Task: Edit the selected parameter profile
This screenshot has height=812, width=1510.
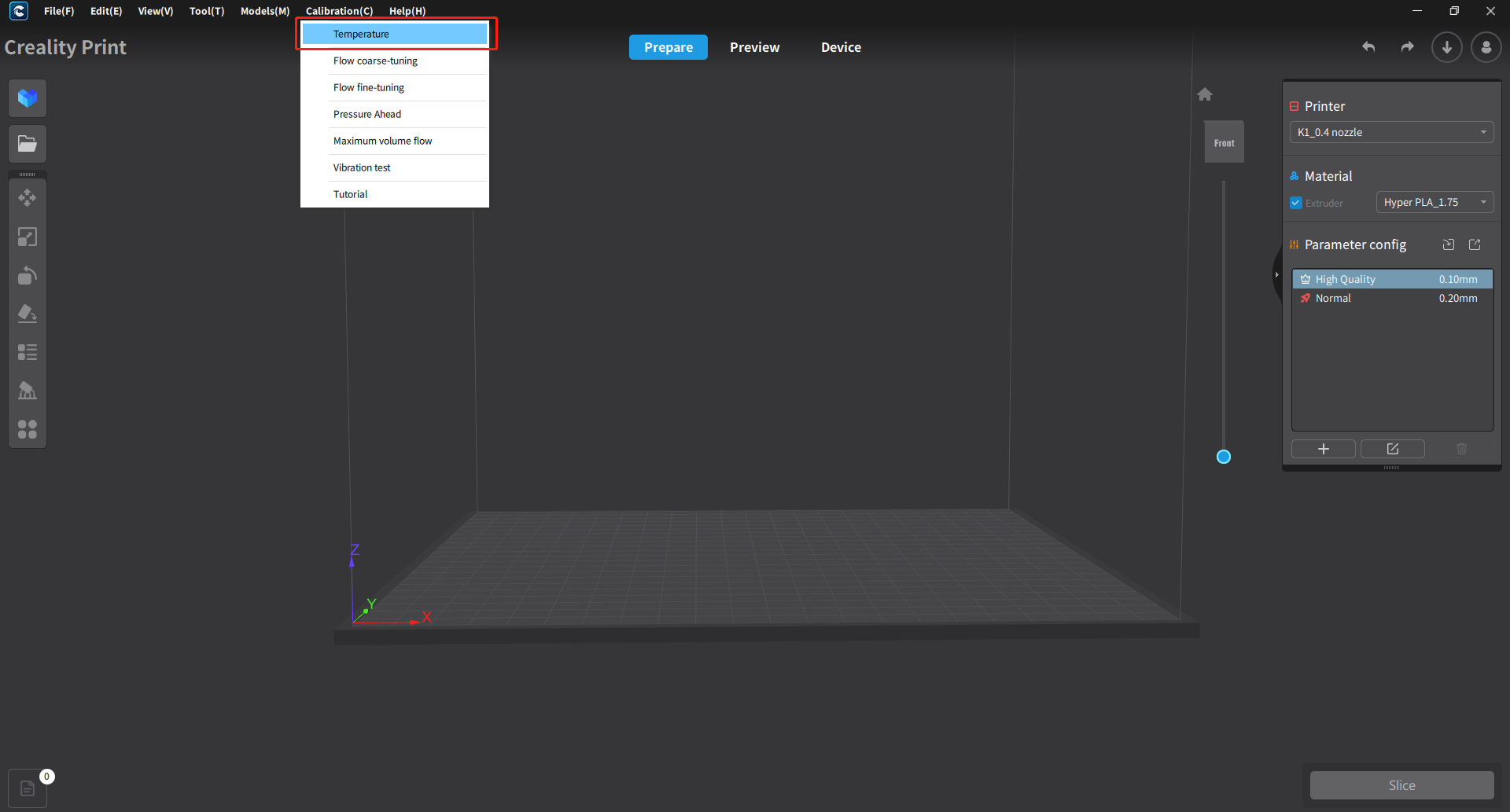Action: click(x=1393, y=449)
